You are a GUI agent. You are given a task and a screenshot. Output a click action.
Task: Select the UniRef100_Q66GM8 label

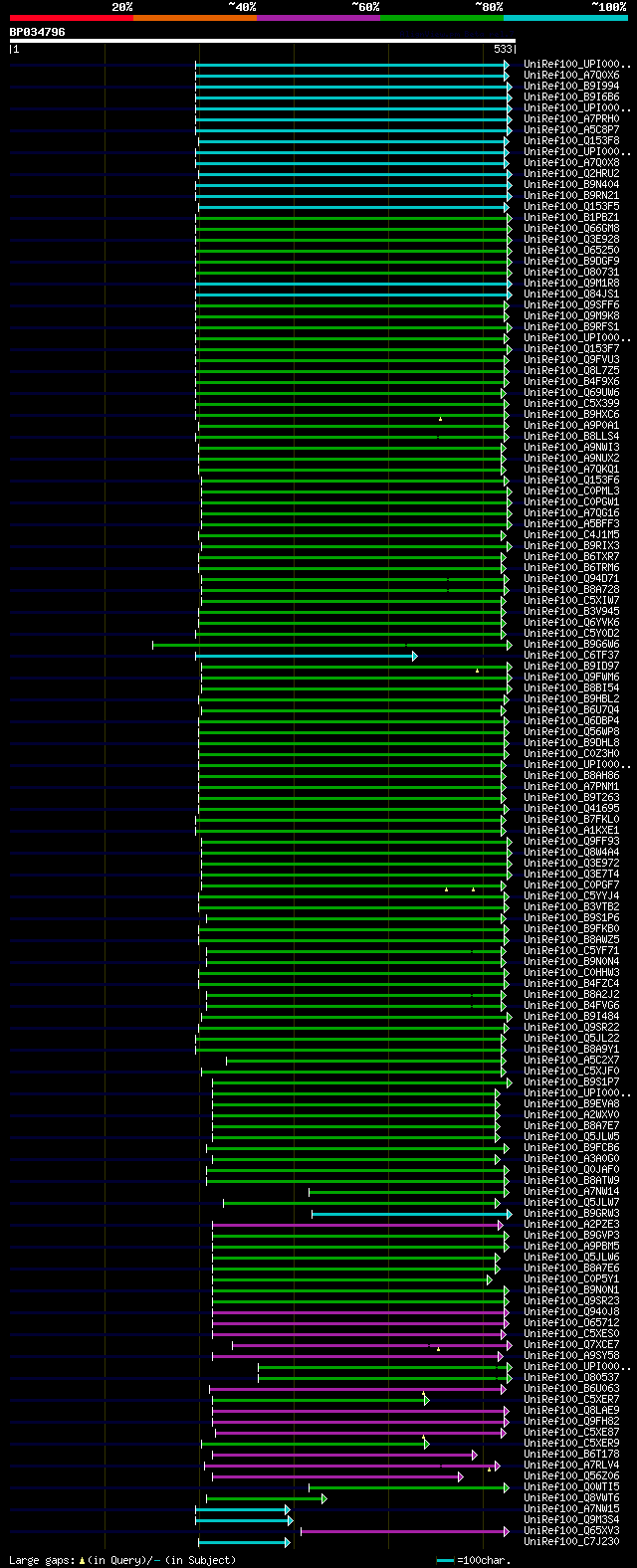(571, 229)
